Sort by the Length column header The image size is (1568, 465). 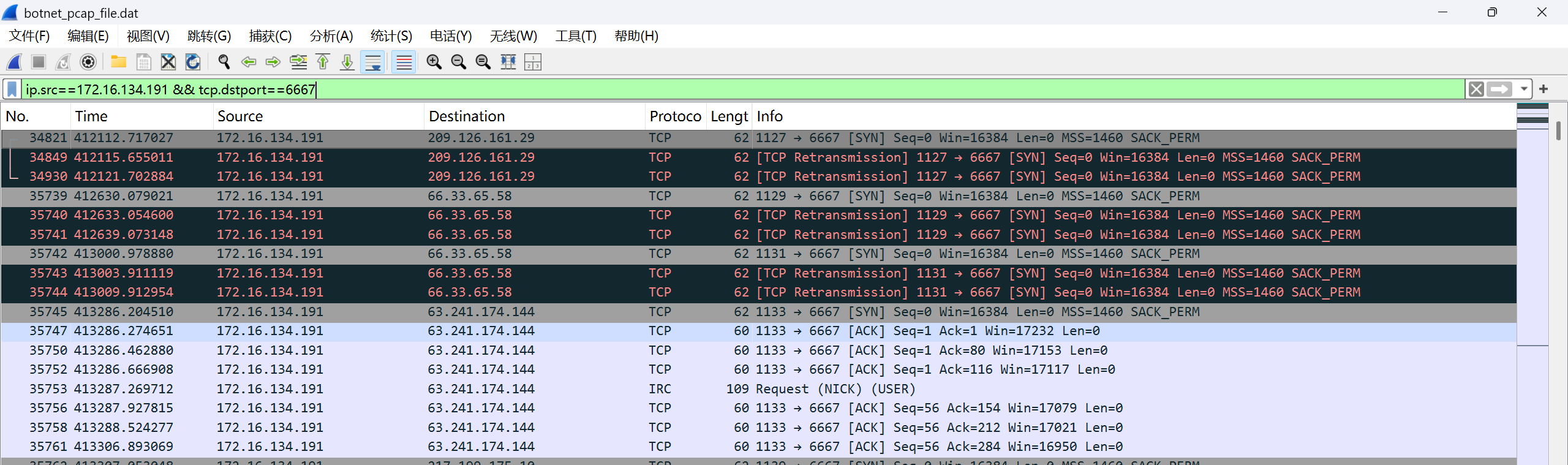(729, 116)
